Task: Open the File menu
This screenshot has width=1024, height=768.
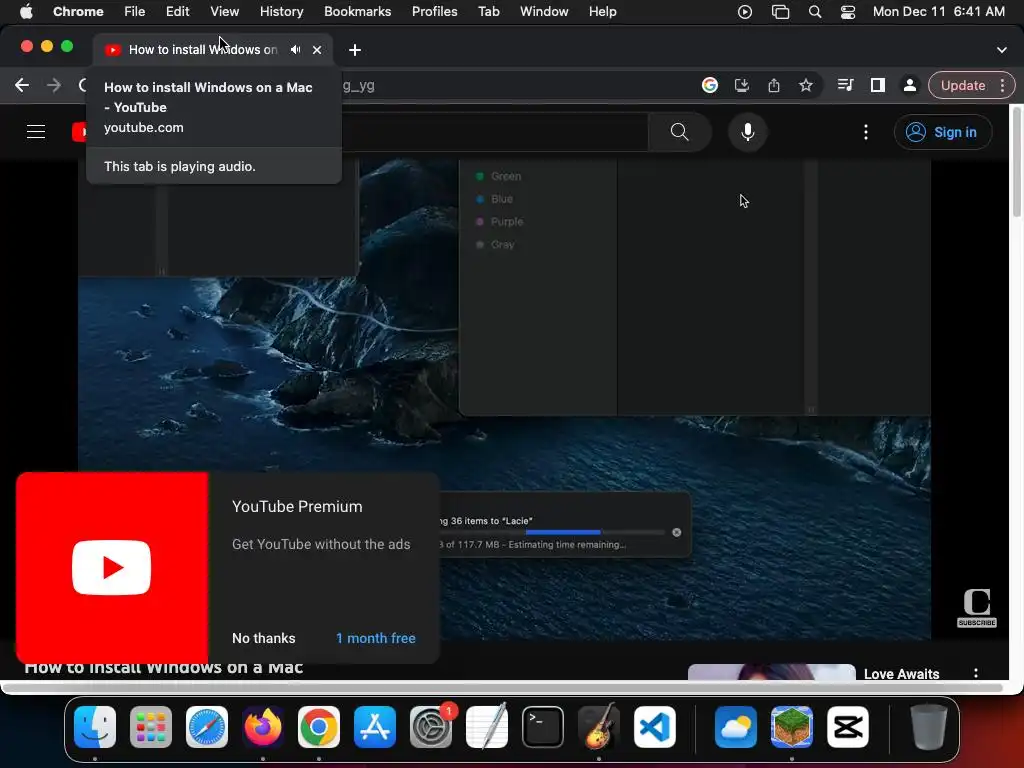Action: pyautogui.click(x=135, y=11)
